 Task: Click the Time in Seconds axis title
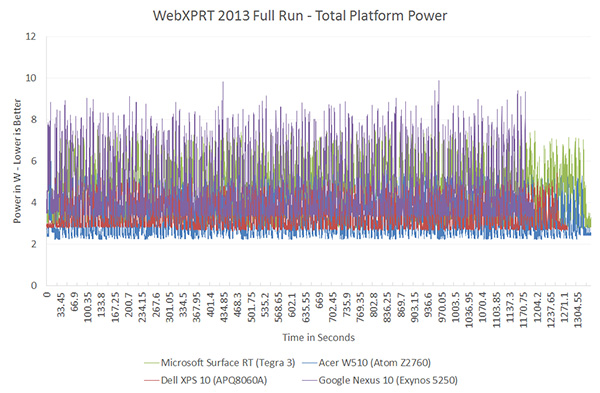click(x=318, y=337)
